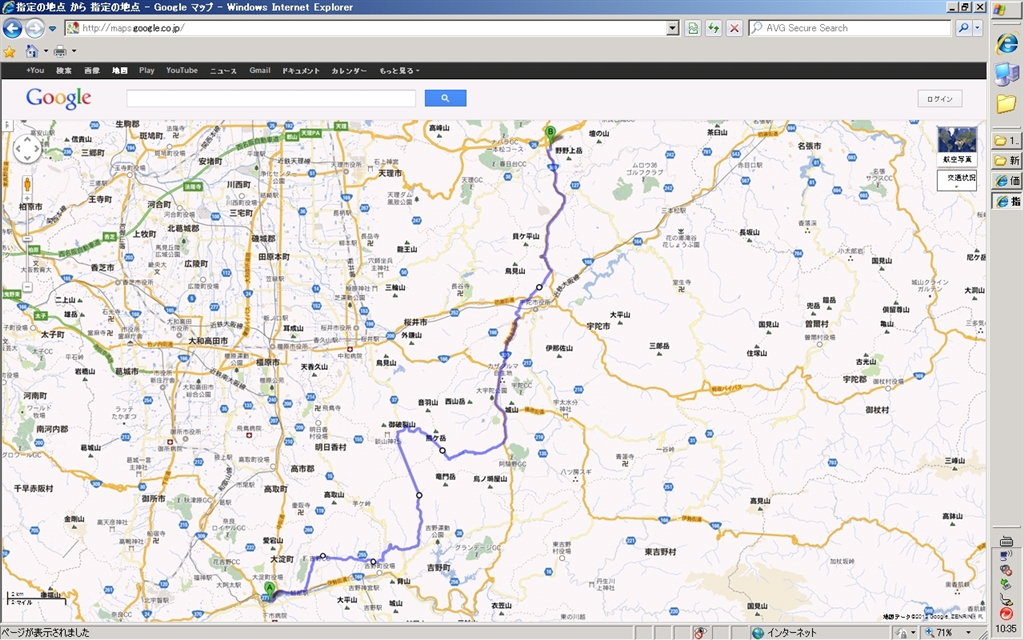Open the search provider dropdown arrow
Screen dimensions: 1024x640
click(x=978, y=28)
